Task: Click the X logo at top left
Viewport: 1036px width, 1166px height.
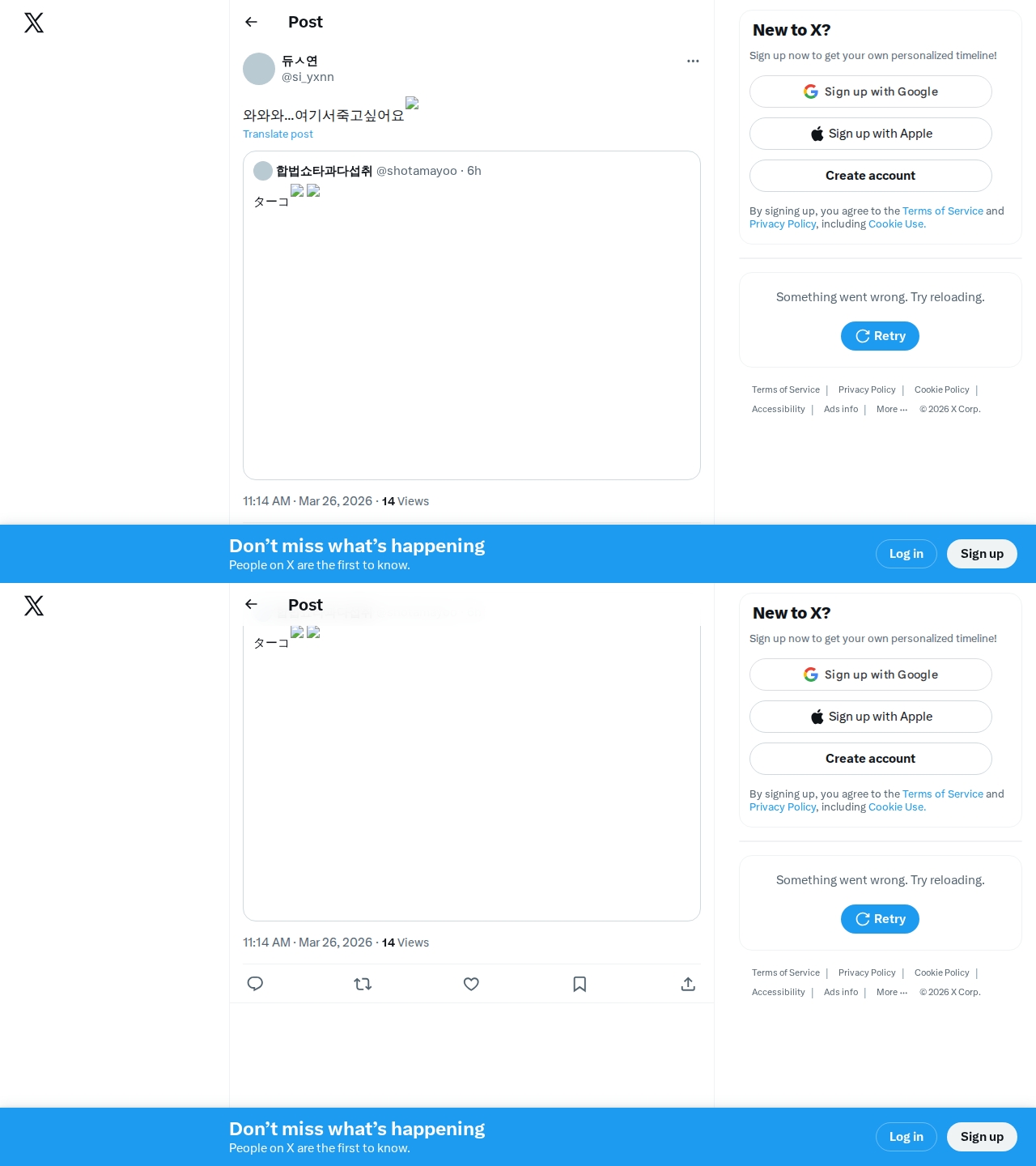Action: click(x=34, y=23)
